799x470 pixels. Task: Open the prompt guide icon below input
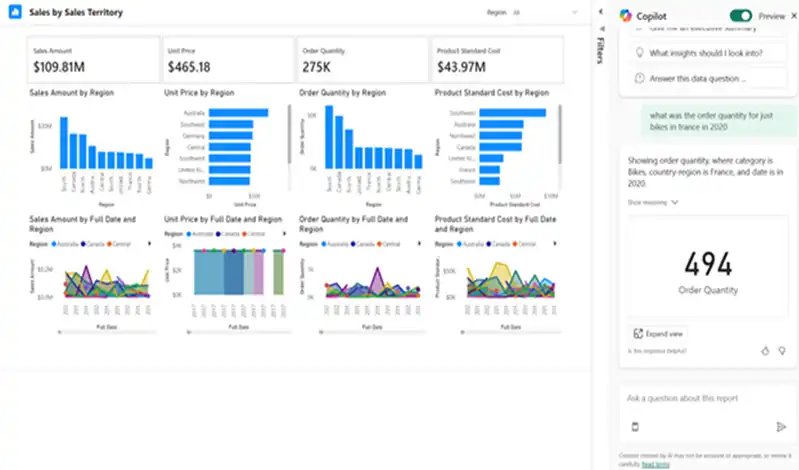tap(635, 427)
